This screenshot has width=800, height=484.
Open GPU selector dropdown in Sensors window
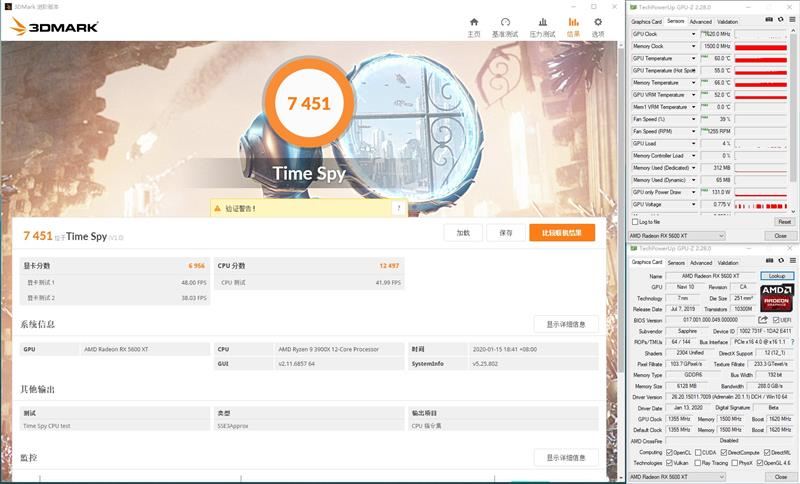pos(677,236)
